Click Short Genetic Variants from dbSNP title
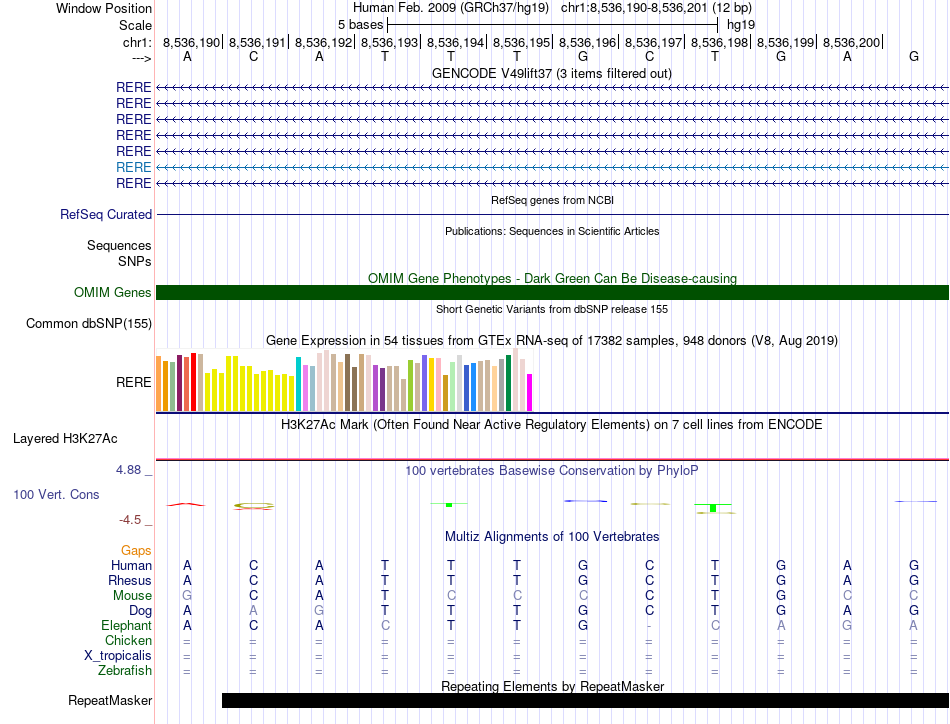The height and width of the screenshot is (724, 950). (x=552, y=309)
